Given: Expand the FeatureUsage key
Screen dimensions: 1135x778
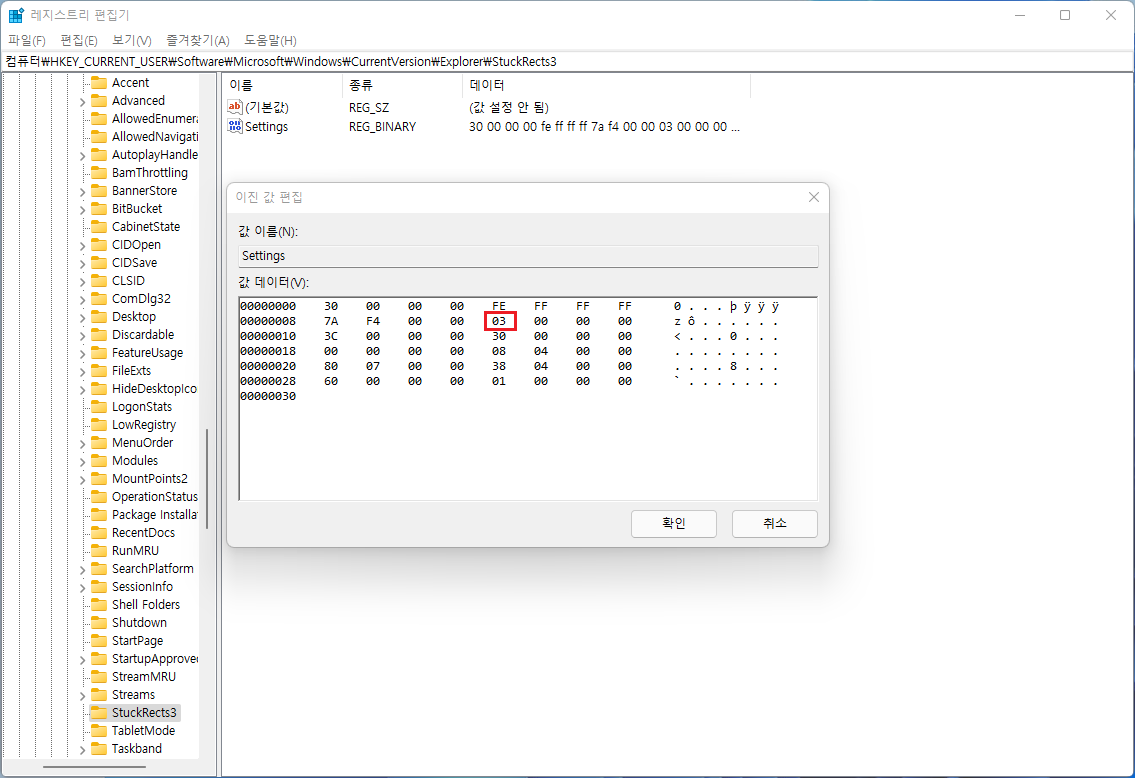Looking at the screenshot, I should coord(82,354).
